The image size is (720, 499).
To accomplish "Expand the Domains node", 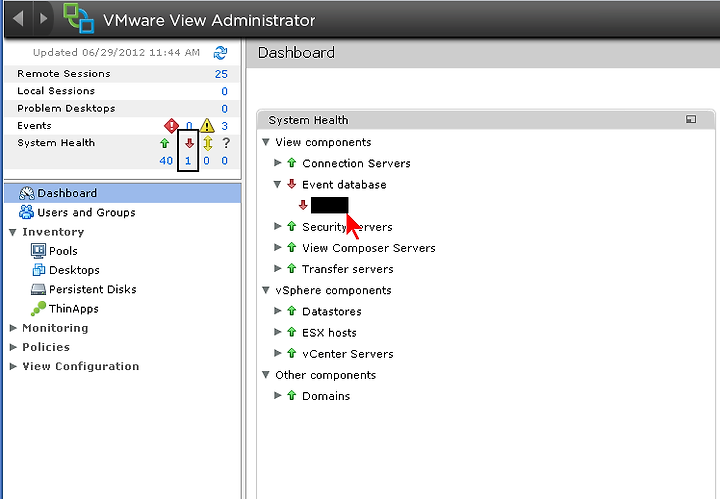I will pyautogui.click(x=277, y=395).
